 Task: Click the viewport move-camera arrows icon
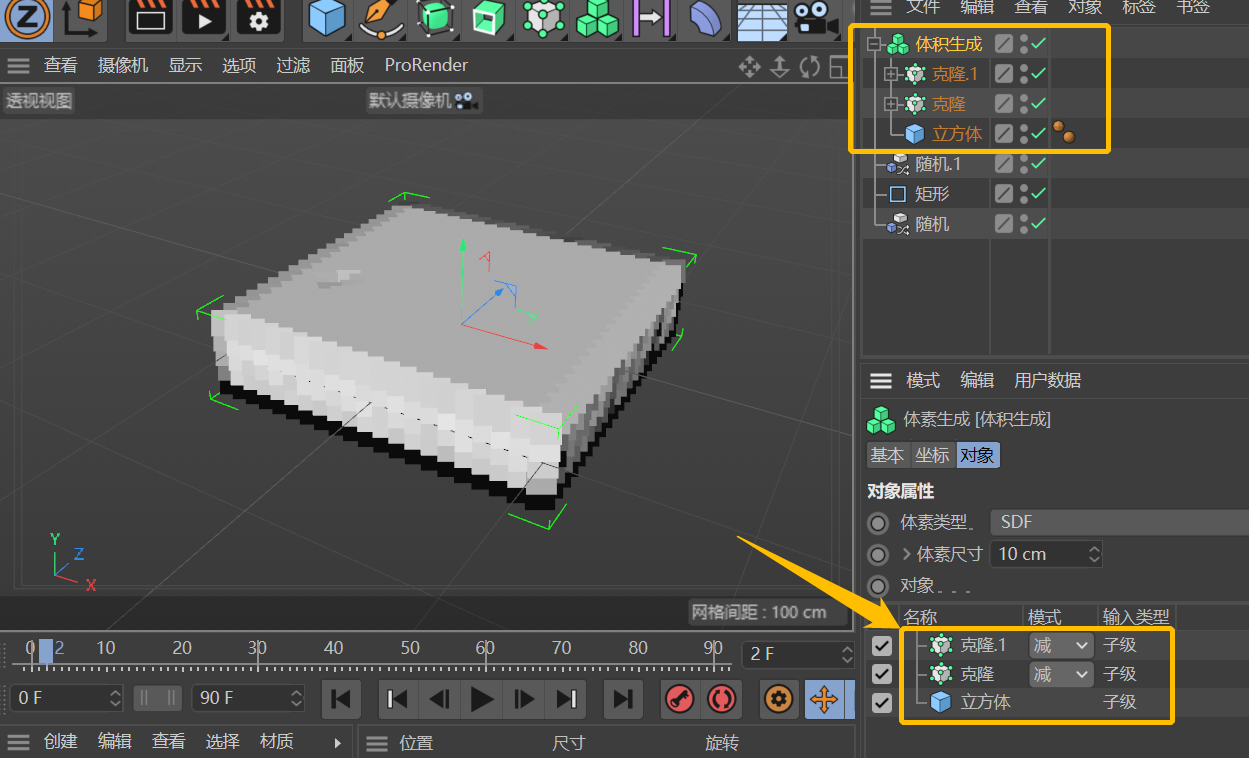pyautogui.click(x=749, y=67)
